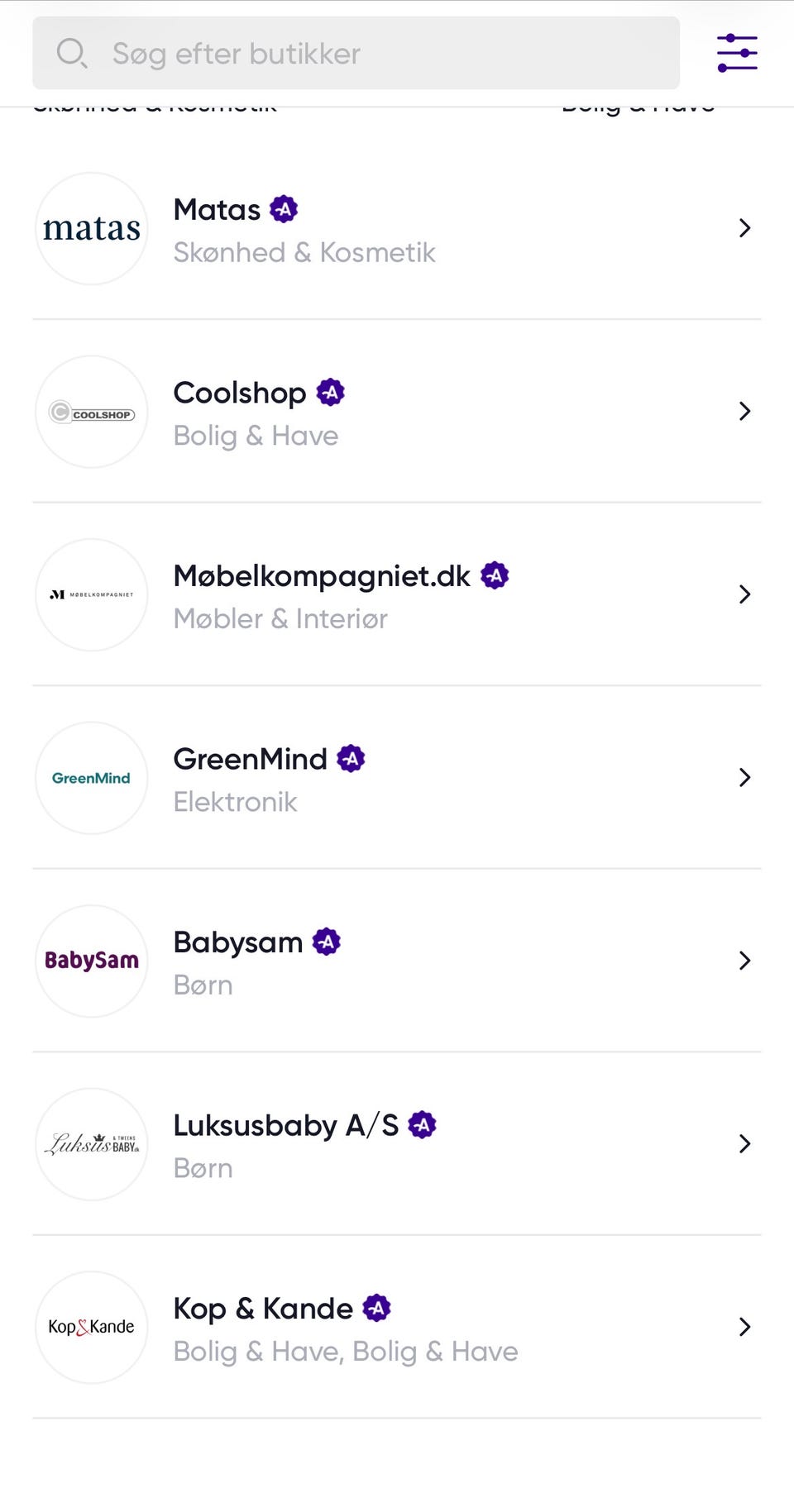Expand Coolshop store chevron arrow

pyautogui.click(x=744, y=412)
